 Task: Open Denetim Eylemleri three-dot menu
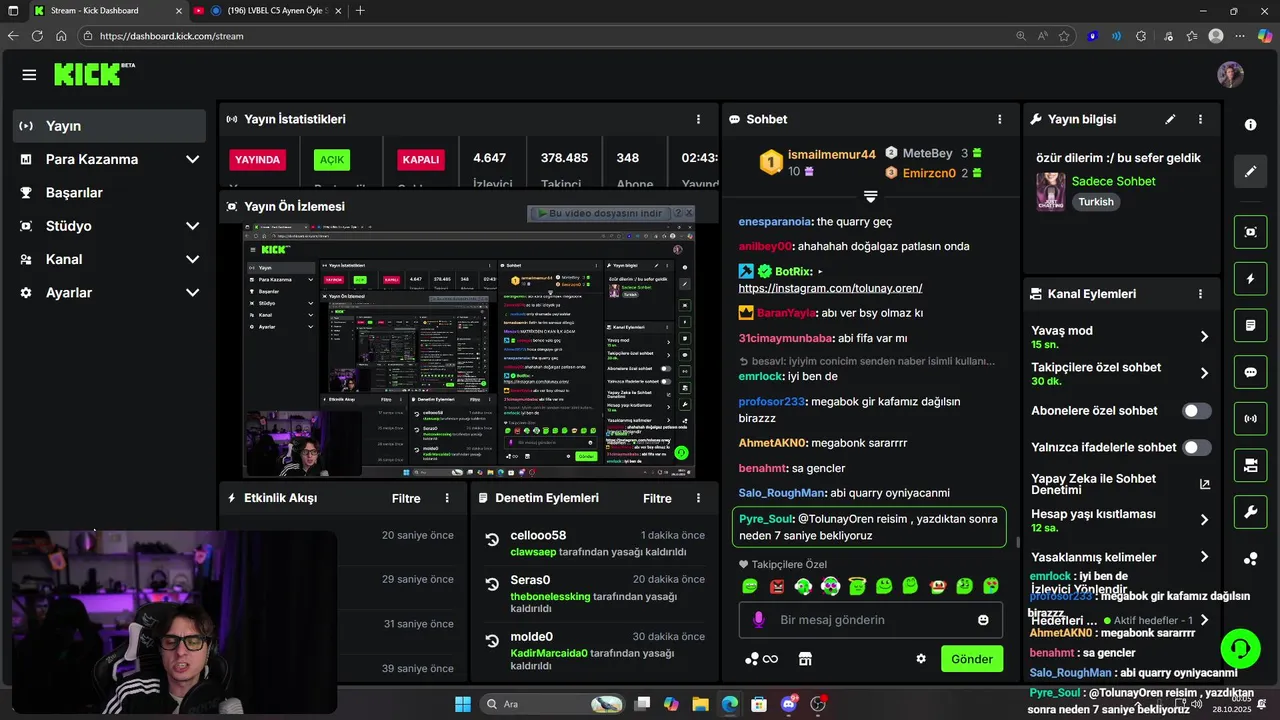[698, 498]
